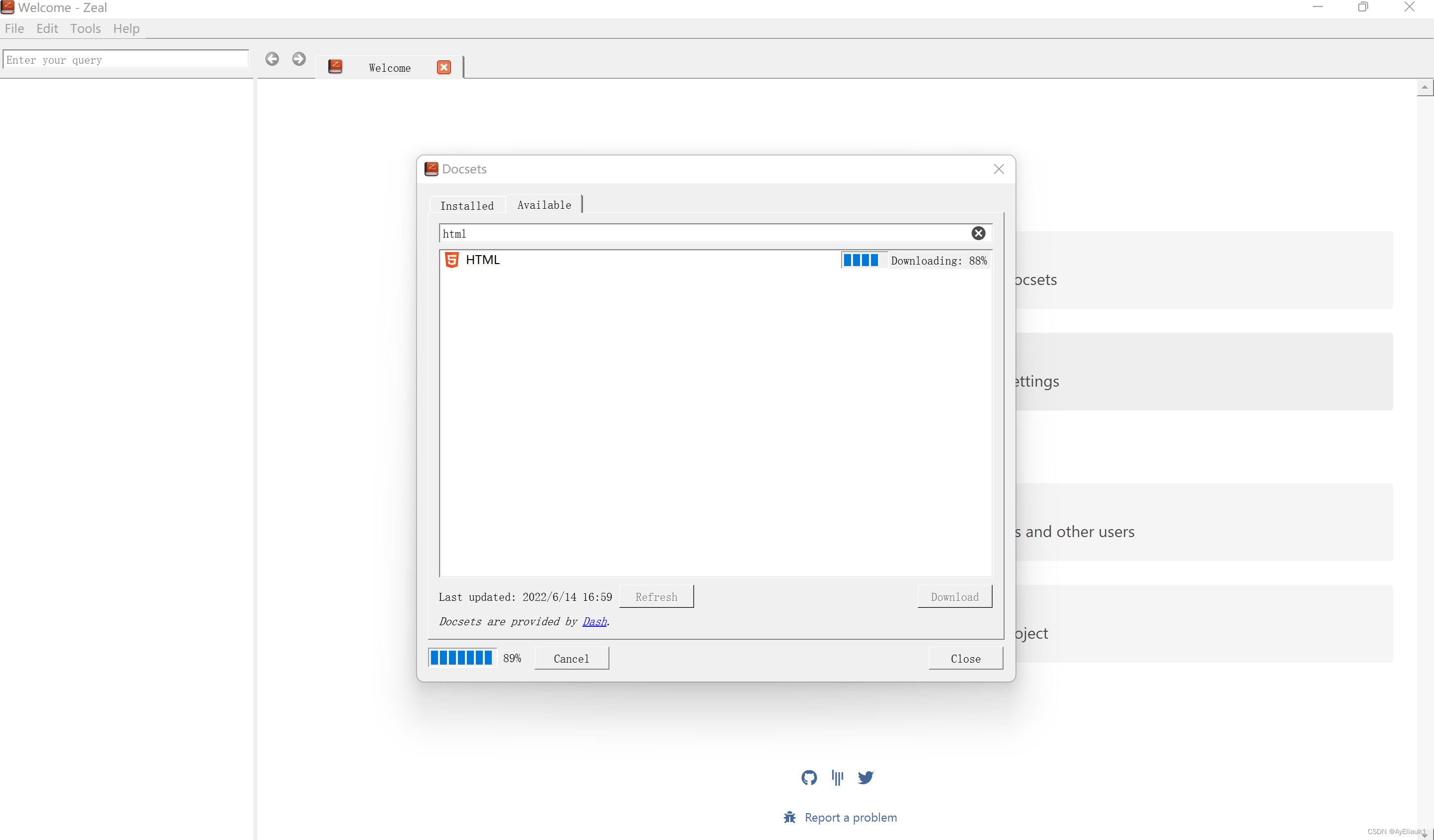Open the Twitter bird icon link
The height and width of the screenshot is (840, 1434).
865,777
